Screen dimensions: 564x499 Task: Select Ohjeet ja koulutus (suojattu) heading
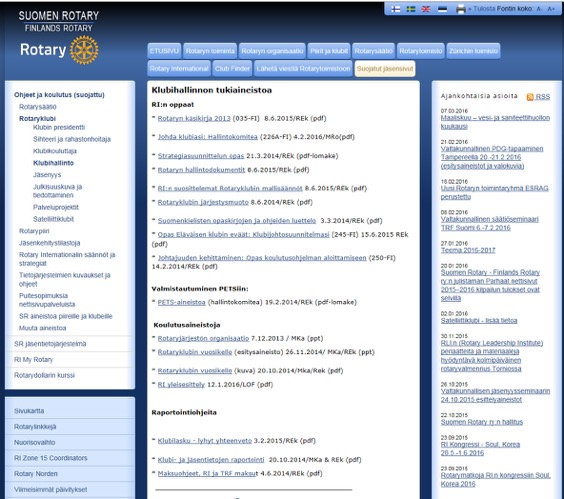[x=59, y=95]
